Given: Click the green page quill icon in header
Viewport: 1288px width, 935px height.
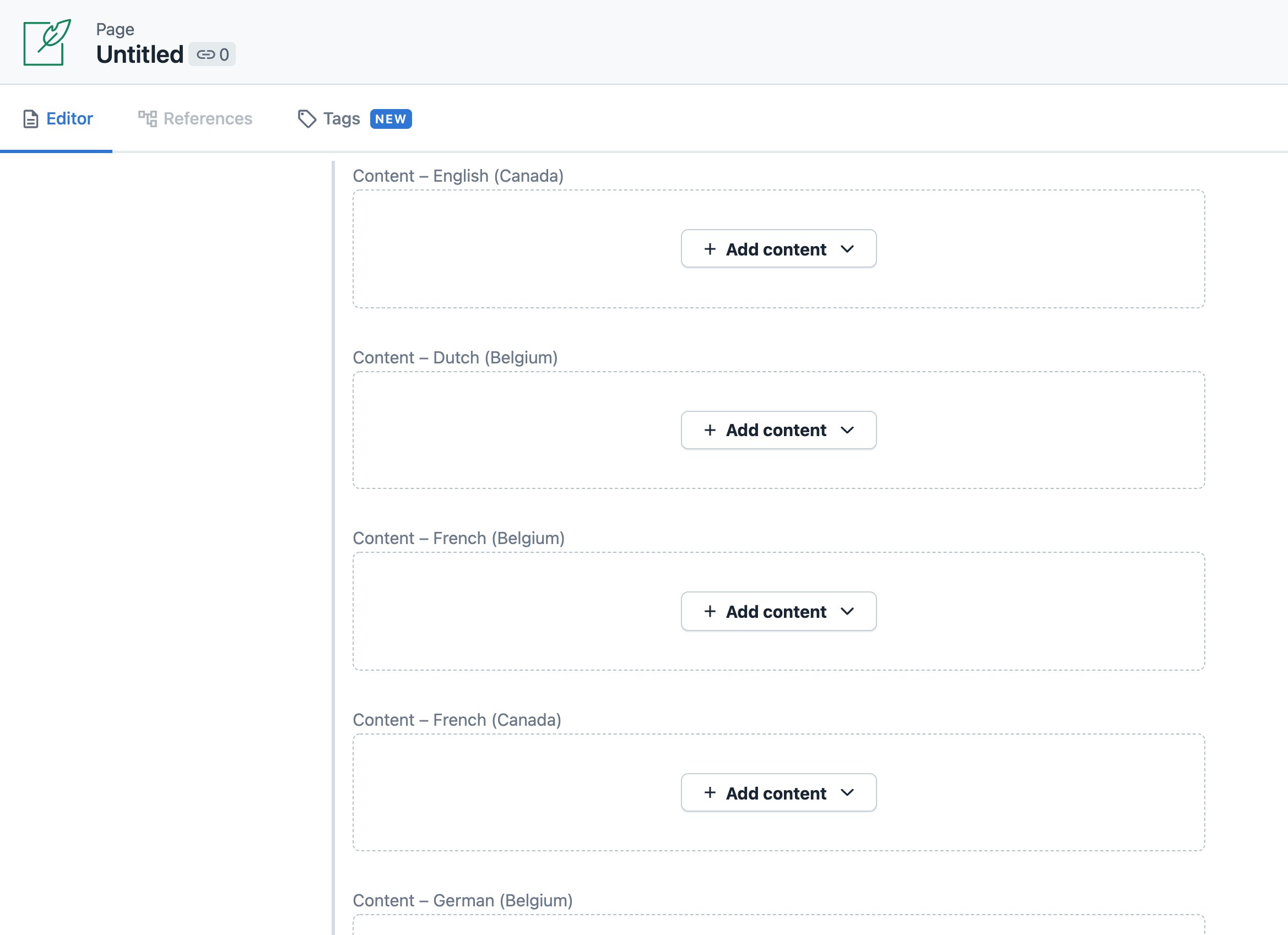Looking at the screenshot, I should click(x=48, y=42).
